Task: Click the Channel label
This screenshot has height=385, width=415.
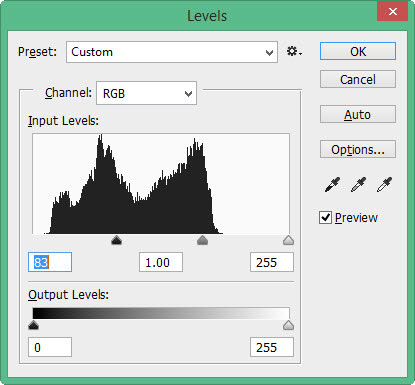Action: [68, 93]
